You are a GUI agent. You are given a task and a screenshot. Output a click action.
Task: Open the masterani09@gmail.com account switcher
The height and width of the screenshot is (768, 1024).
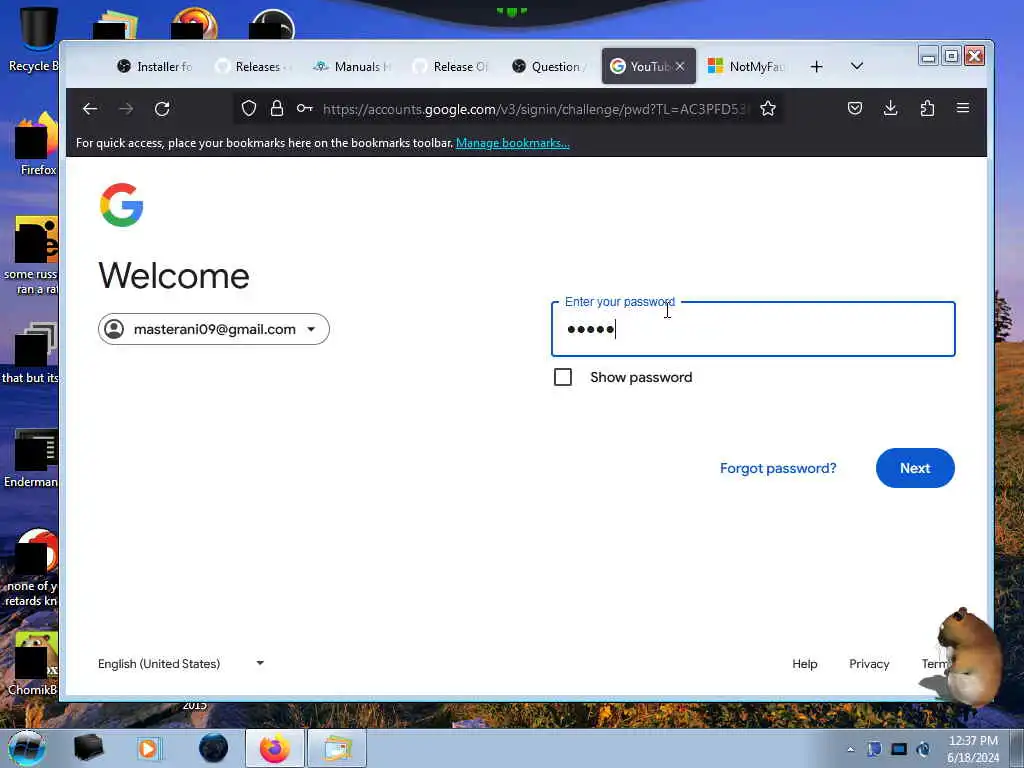[x=214, y=329]
